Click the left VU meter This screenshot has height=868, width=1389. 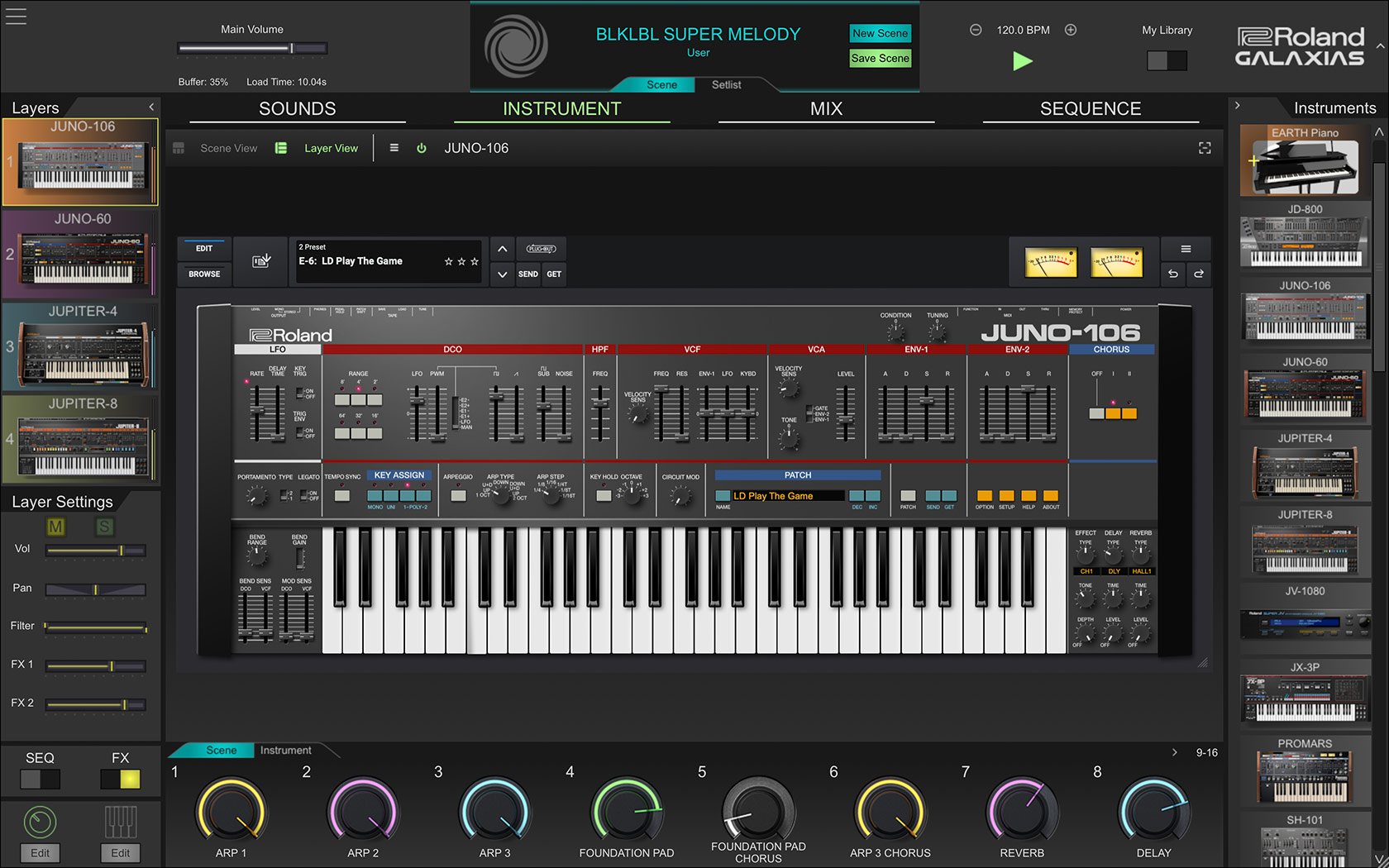coord(1051,262)
